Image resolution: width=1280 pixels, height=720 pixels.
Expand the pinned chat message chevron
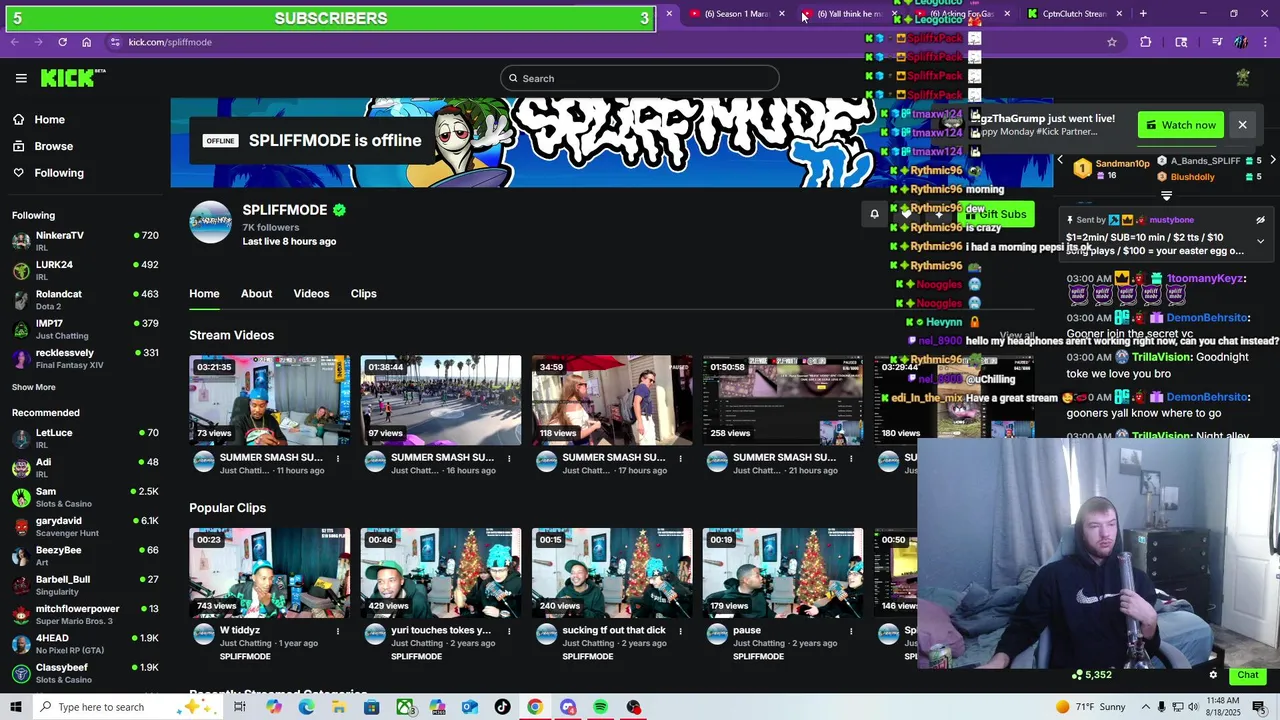[1260, 241]
